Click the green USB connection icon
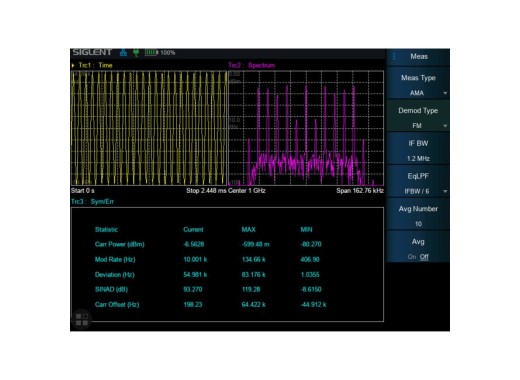Viewport: 520px width, 380px height. coord(136,53)
